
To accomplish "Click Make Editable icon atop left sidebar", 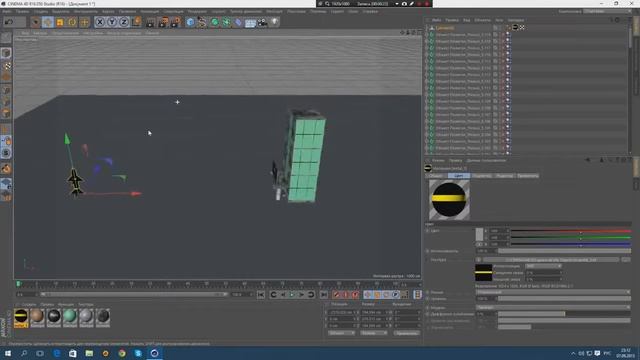I will coord(6,38).
